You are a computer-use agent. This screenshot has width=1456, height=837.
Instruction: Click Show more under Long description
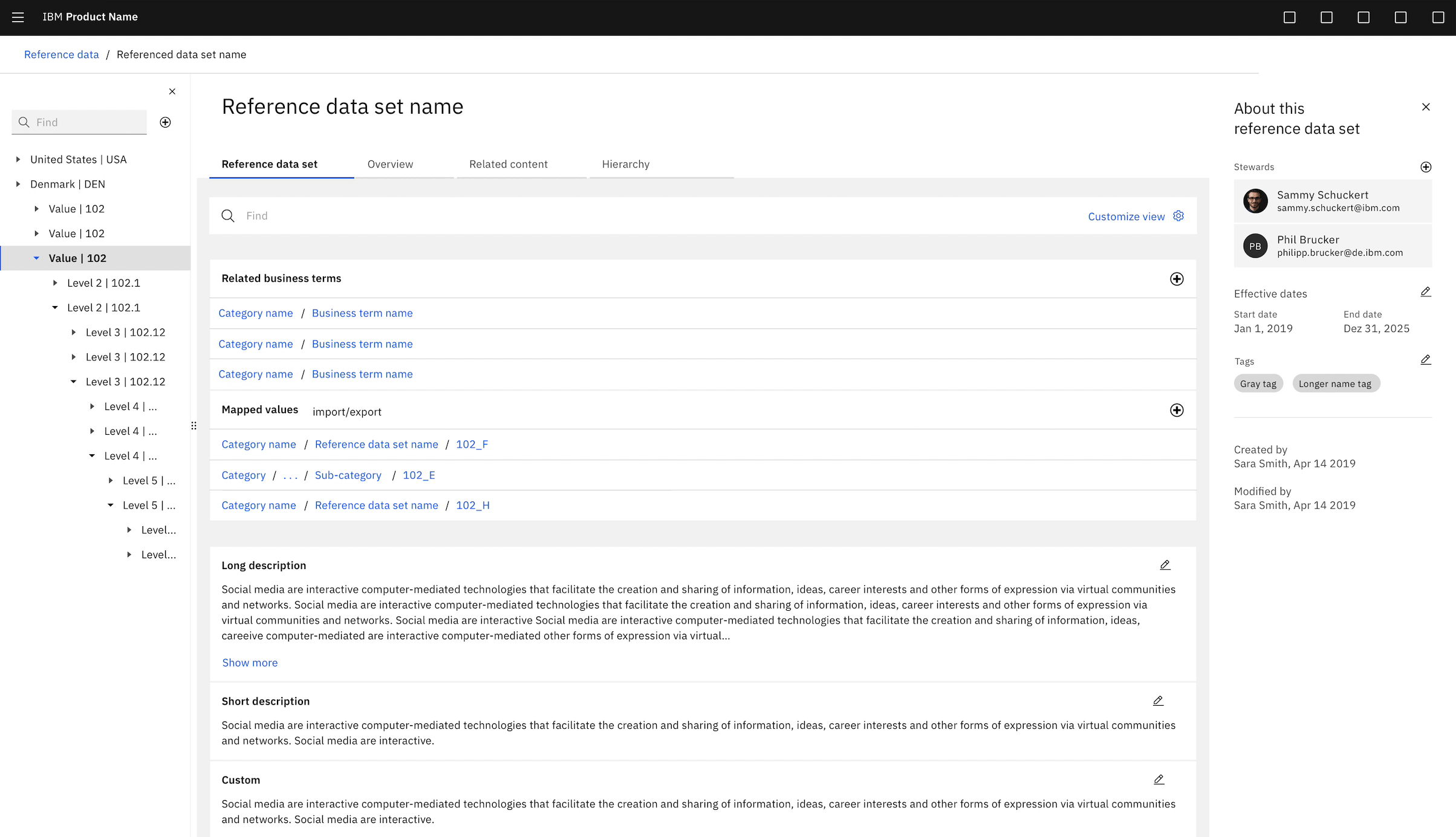pyautogui.click(x=250, y=663)
